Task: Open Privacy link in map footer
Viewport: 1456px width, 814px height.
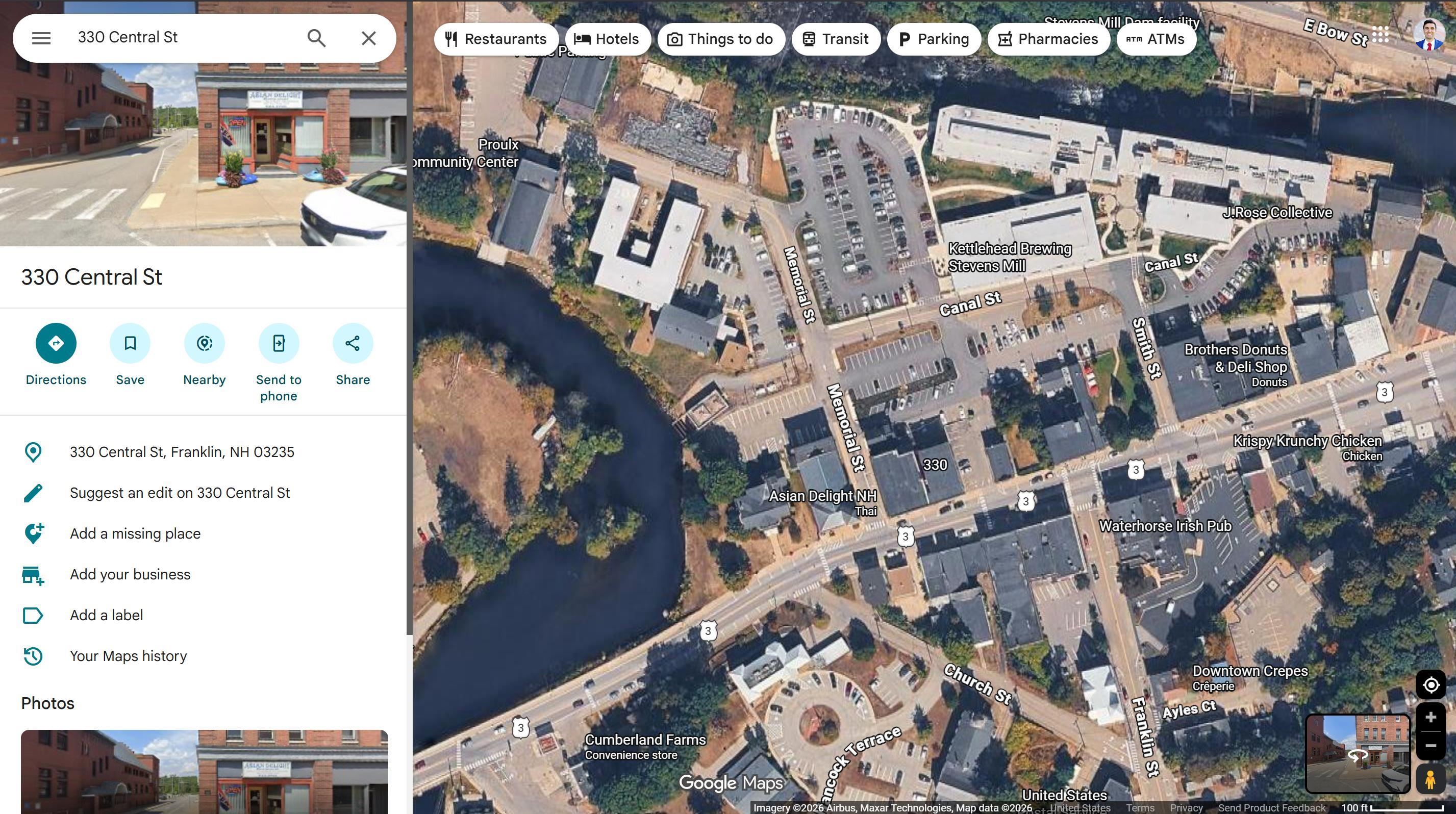Action: pos(1186,808)
